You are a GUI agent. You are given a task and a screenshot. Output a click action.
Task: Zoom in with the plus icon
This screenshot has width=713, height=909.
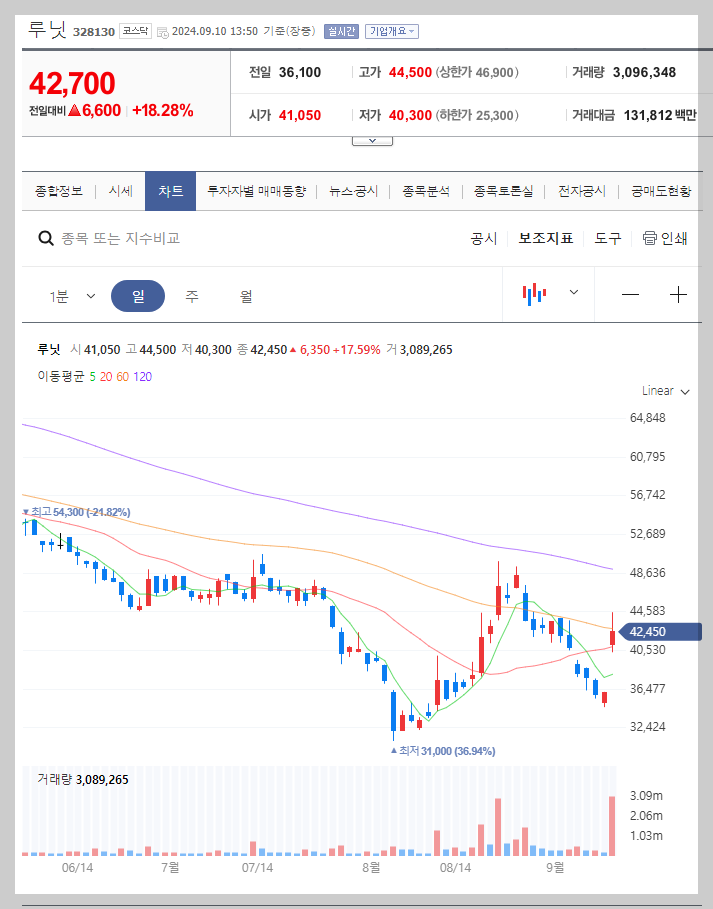tap(678, 294)
